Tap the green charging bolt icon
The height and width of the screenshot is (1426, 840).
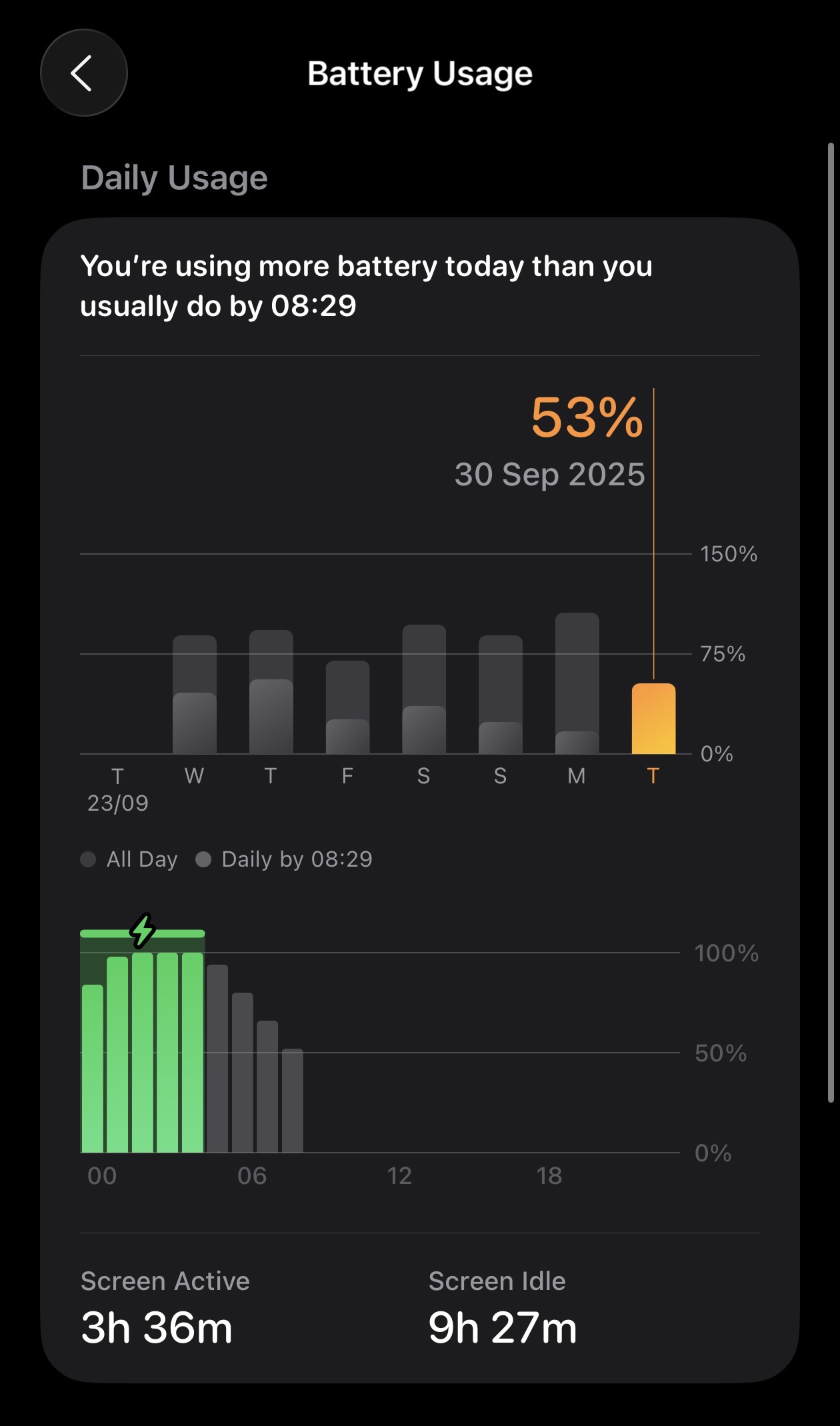(x=143, y=931)
